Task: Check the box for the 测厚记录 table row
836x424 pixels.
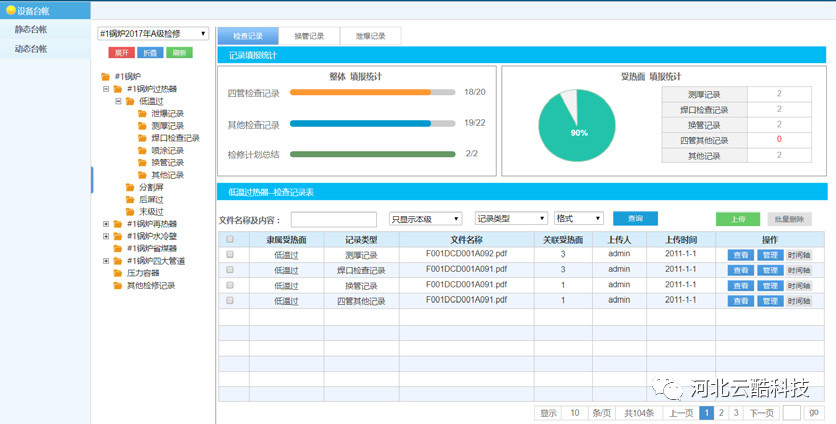Action: 230,254
